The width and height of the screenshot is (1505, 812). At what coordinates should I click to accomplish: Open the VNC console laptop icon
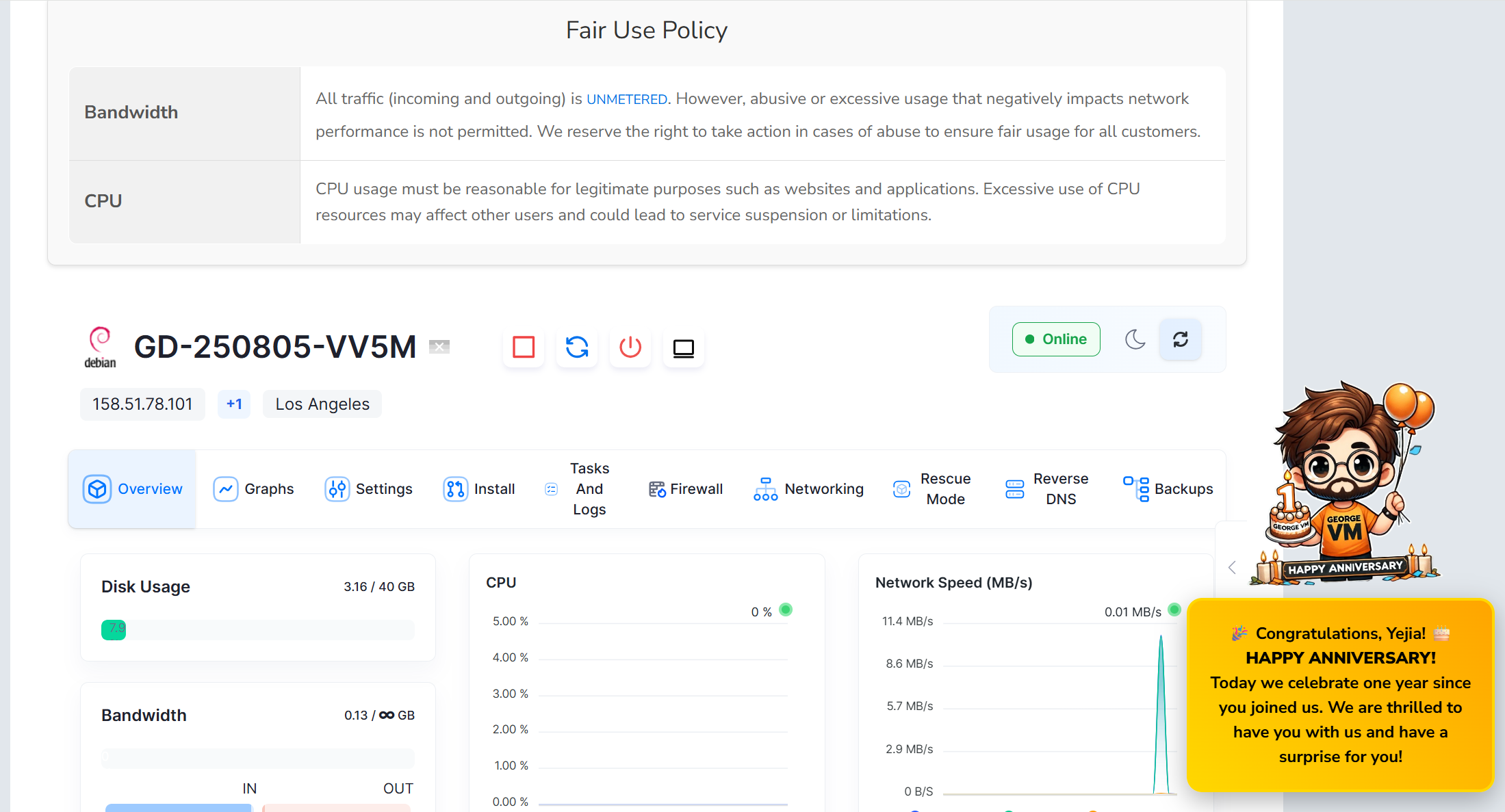(x=684, y=348)
